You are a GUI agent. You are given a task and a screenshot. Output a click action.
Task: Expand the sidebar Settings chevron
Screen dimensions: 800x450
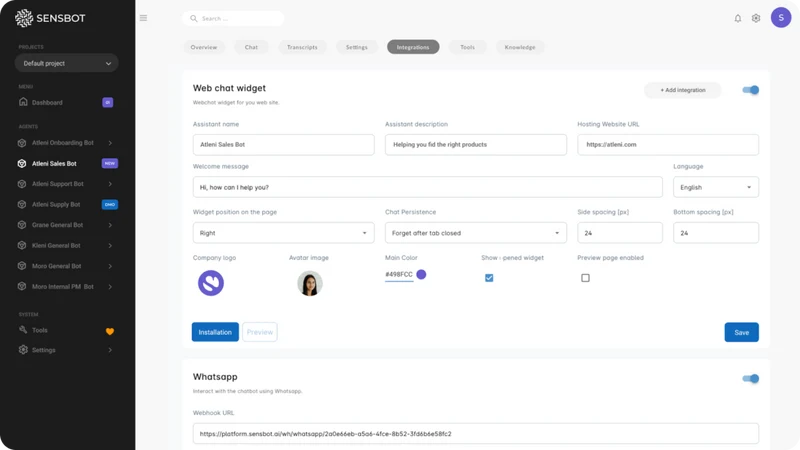tap(110, 350)
